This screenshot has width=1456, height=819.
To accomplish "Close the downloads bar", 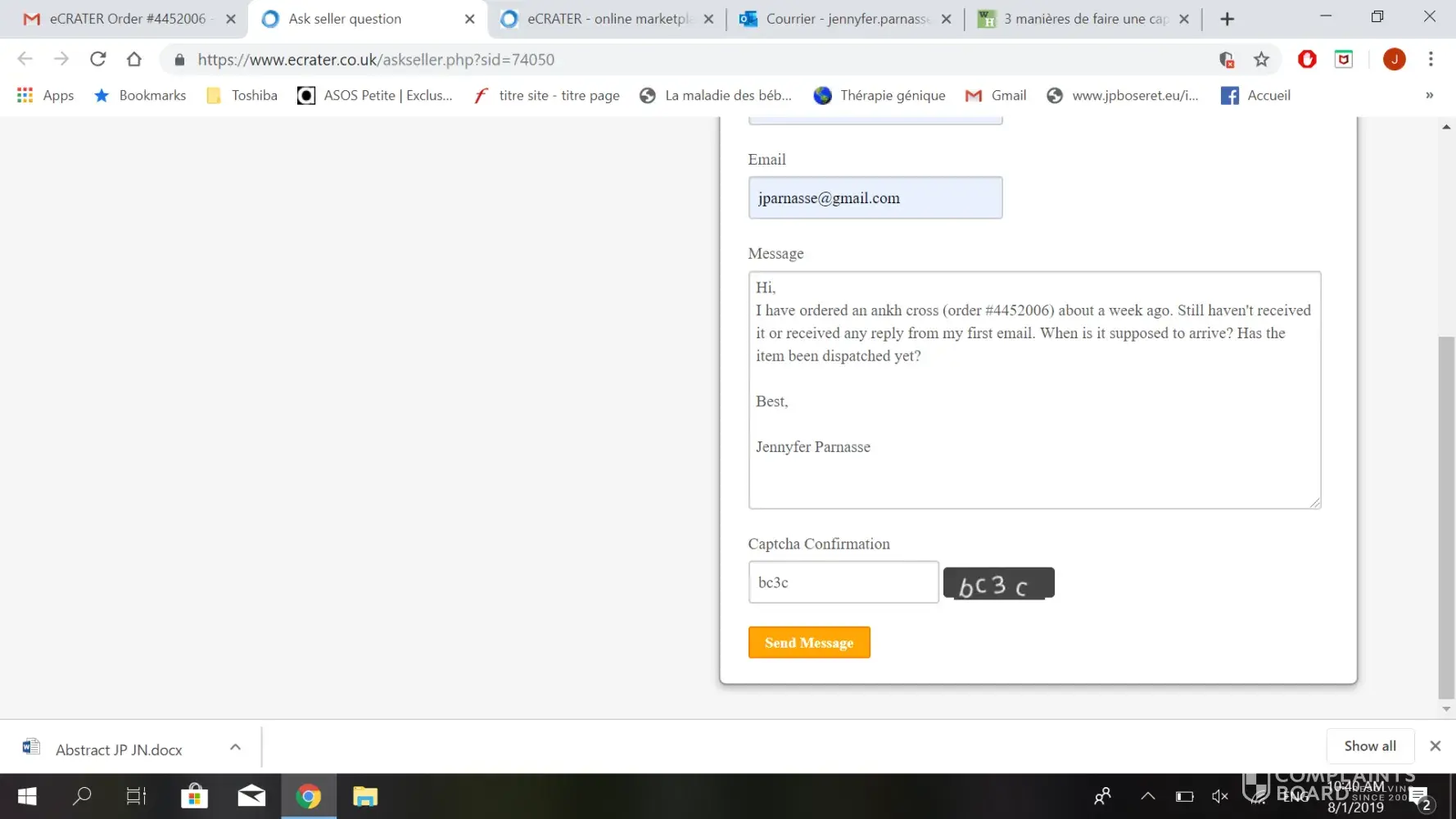I will click(x=1435, y=745).
